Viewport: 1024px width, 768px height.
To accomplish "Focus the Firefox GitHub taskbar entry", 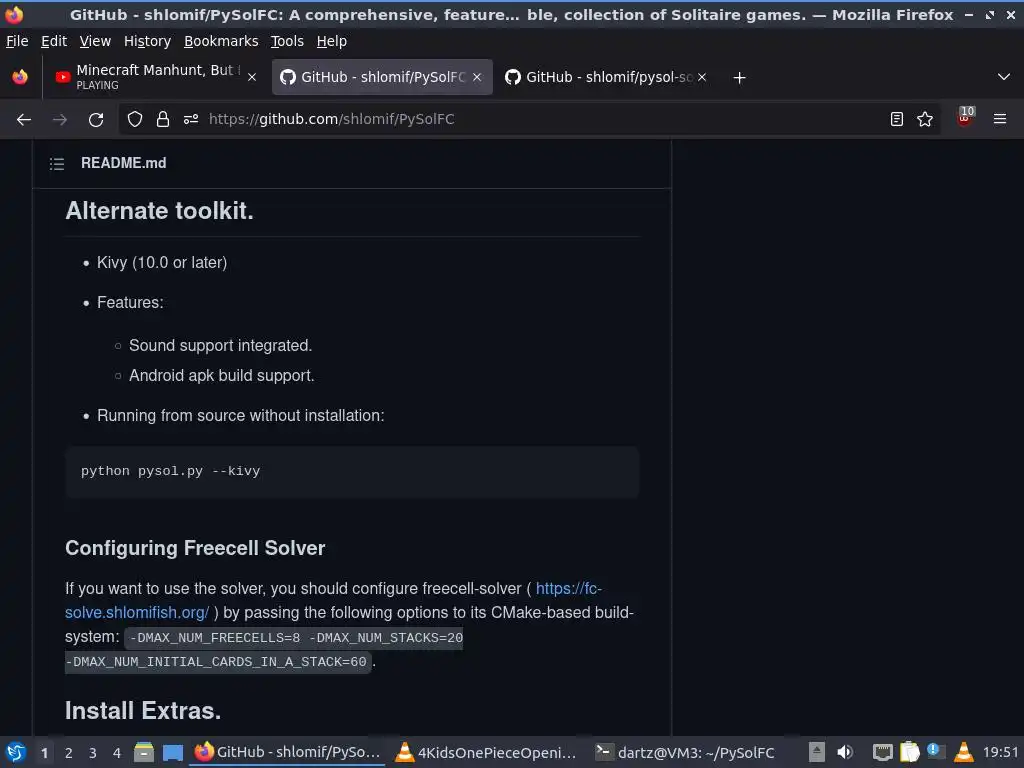I will (x=287, y=752).
